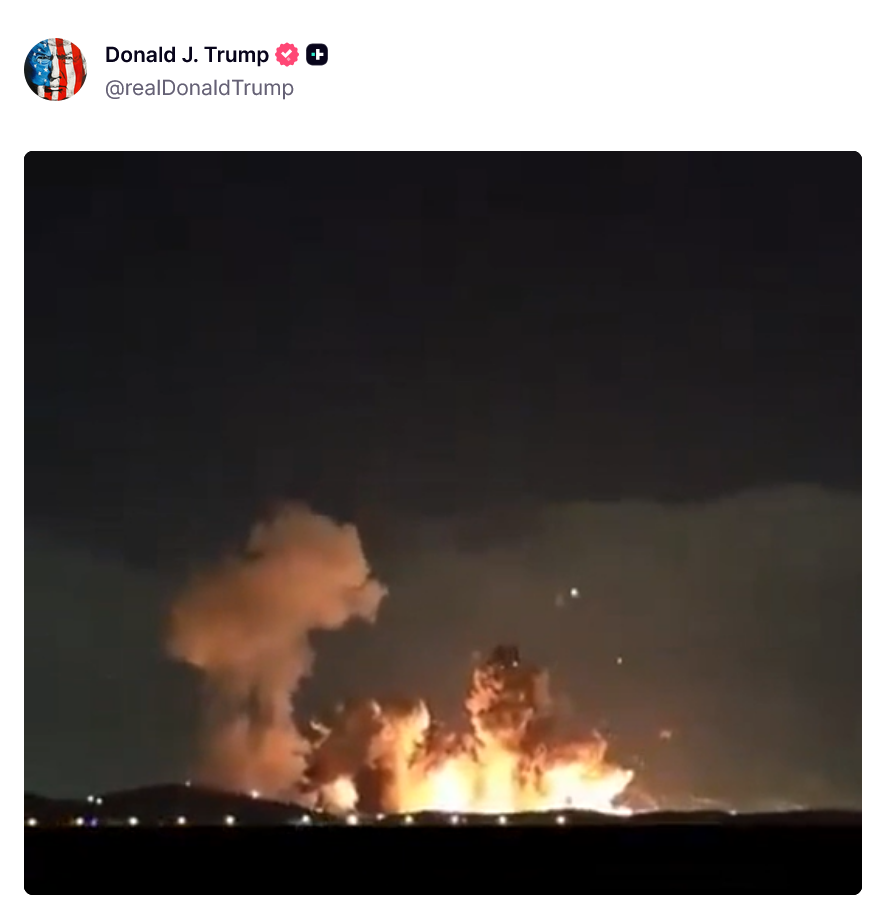This screenshot has width=886, height=906.
Task: Click the black plus badge beside name
Action: tap(317, 55)
